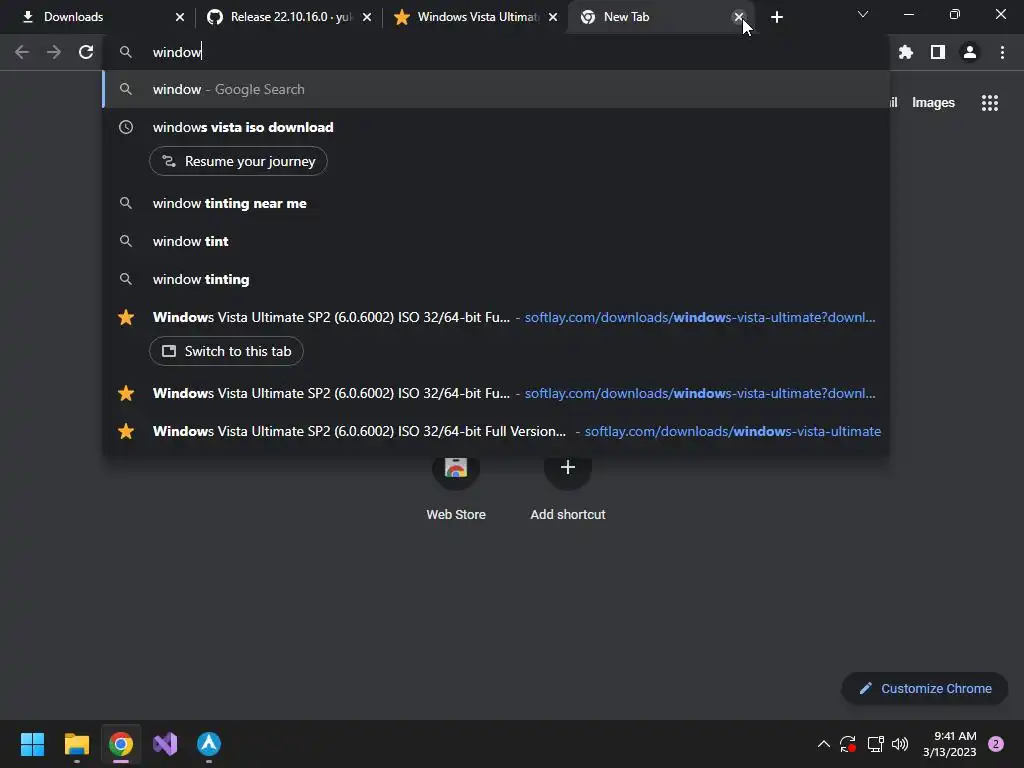This screenshot has height=768, width=1024.
Task: Toggle the Chrome side panel icon
Action: tap(938, 52)
